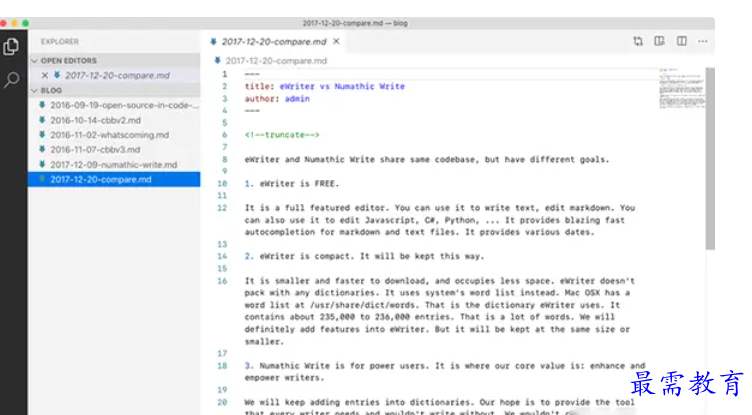This screenshot has width=752, height=415.
Task: Click text 'It is smaller and faster to download'
Action: click(334, 281)
